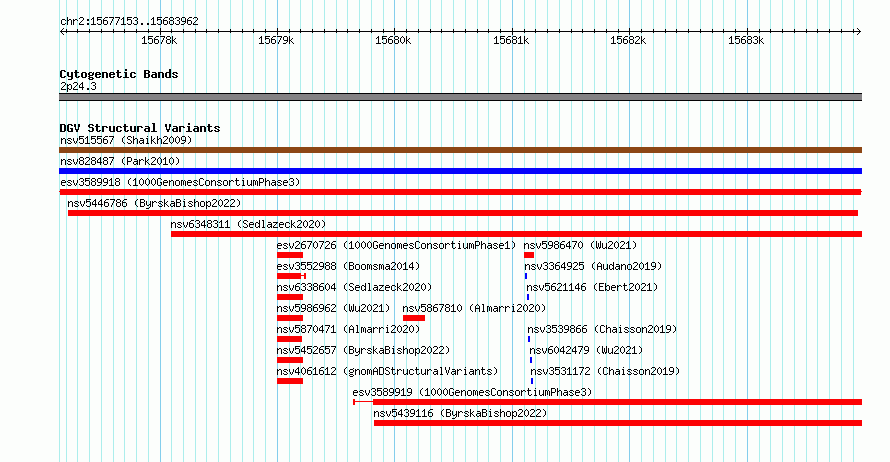890x462 pixels.
Task: Select the brown nsv515567 variant bar
Action: (x=460, y=150)
